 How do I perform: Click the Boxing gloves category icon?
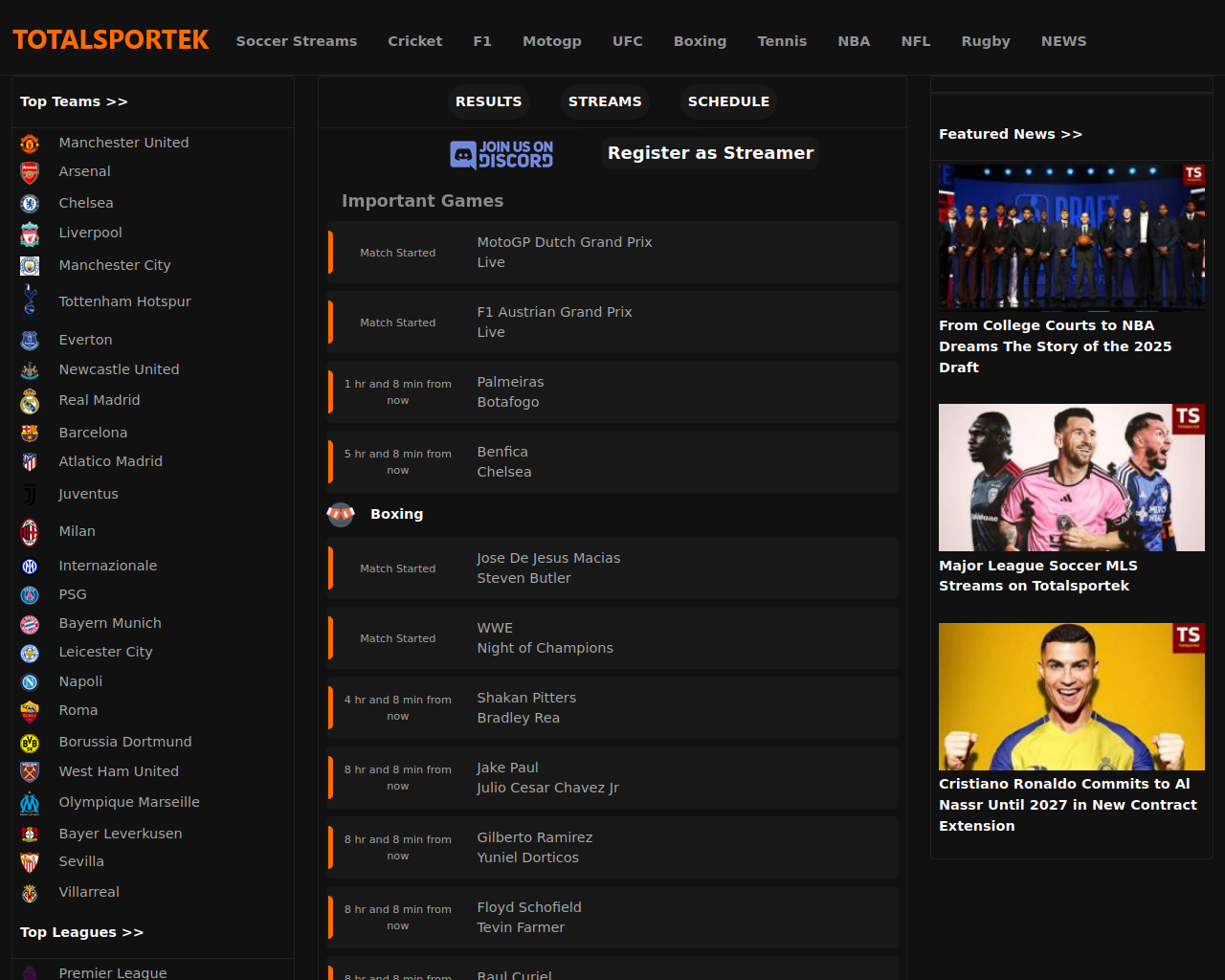tap(341, 515)
